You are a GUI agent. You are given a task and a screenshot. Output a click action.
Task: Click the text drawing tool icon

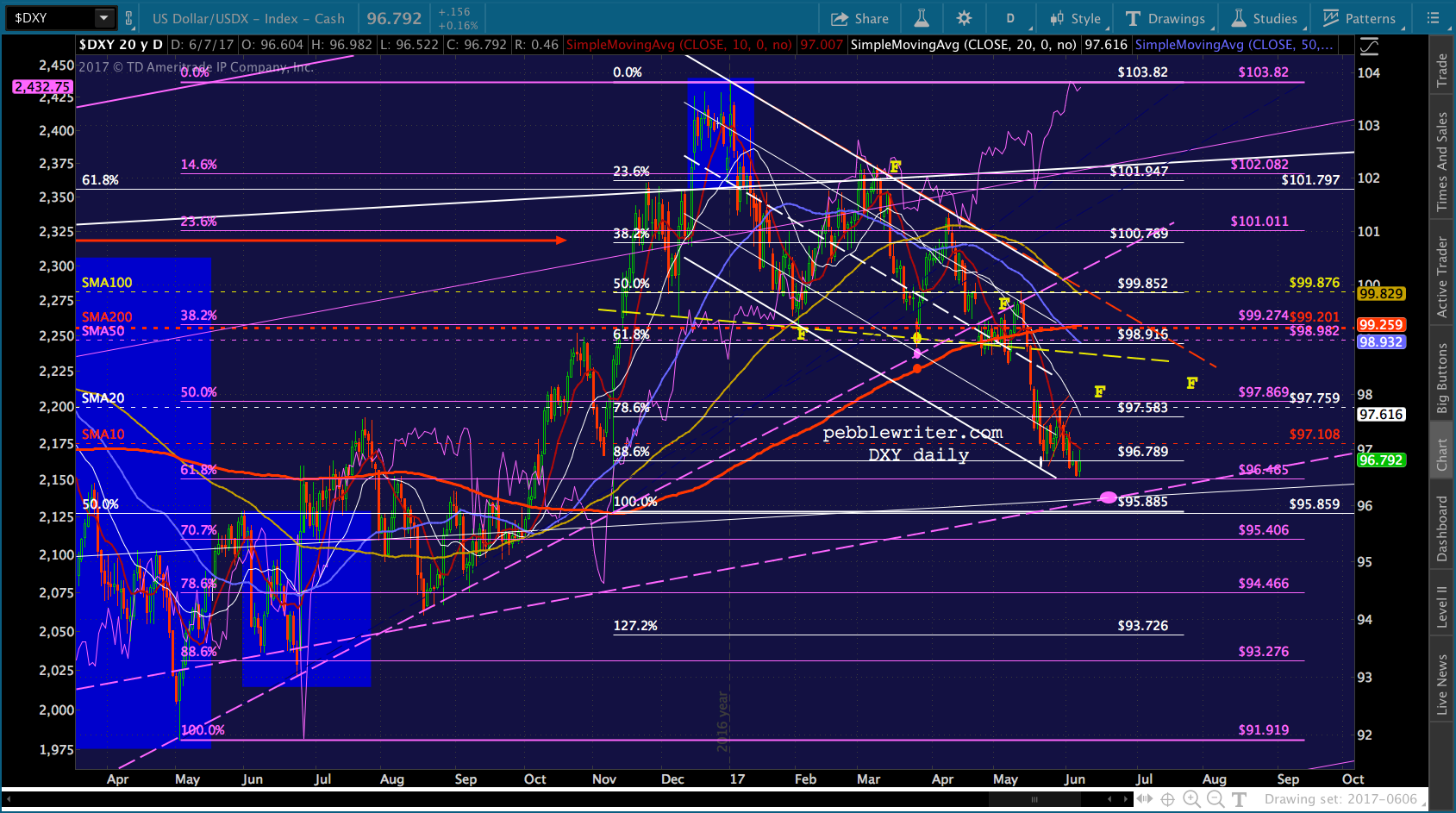[1239, 799]
